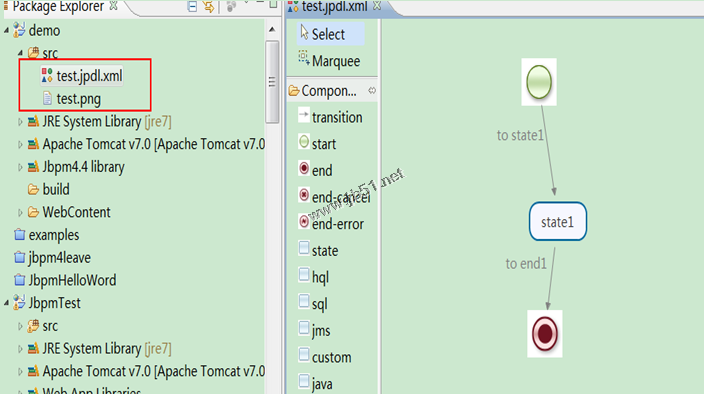
Task: Select the jbpm4leave project
Action: [x=53, y=258]
